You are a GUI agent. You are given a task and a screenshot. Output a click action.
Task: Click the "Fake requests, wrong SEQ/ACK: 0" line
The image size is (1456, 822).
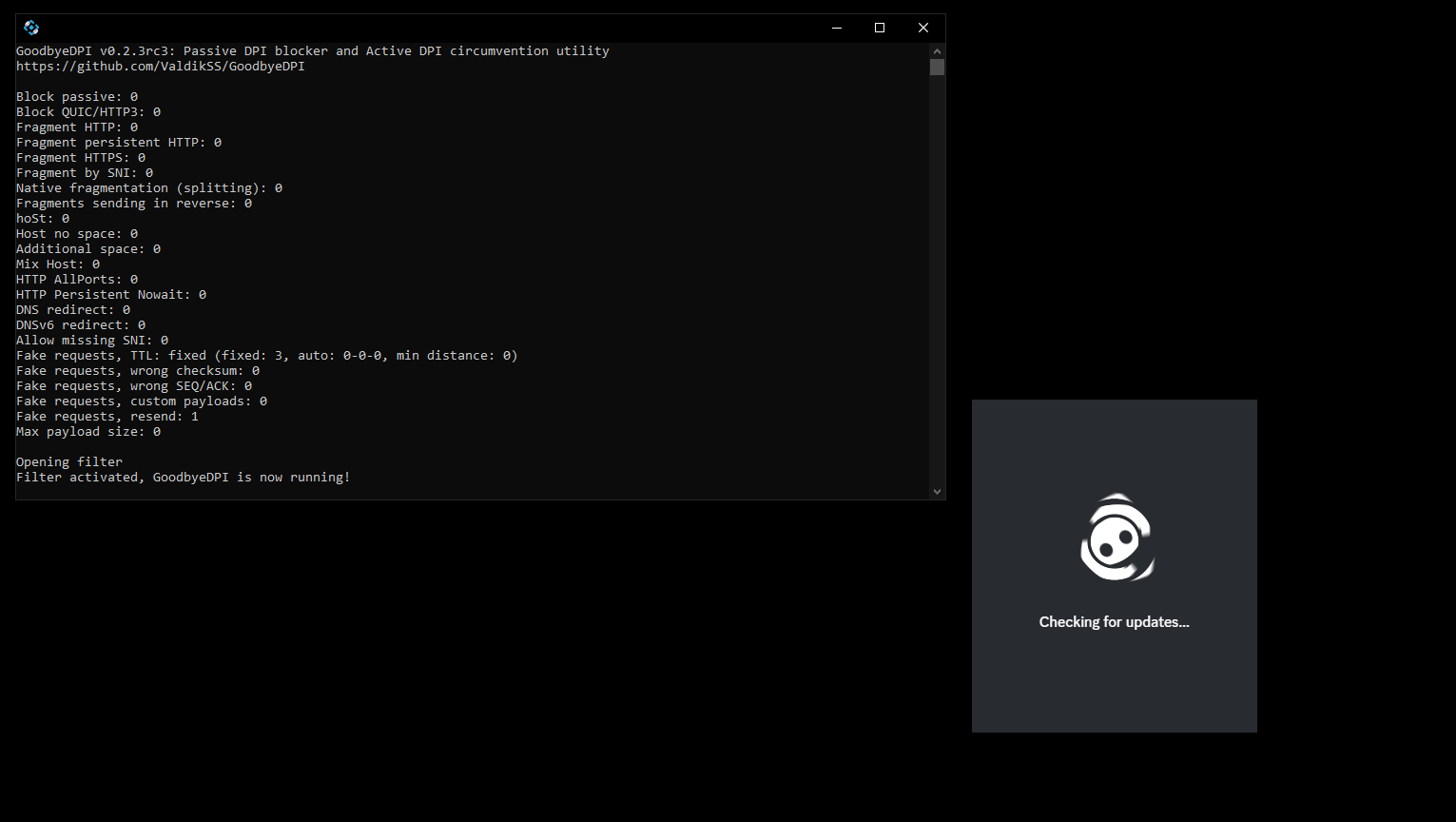[x=134, y=386]
